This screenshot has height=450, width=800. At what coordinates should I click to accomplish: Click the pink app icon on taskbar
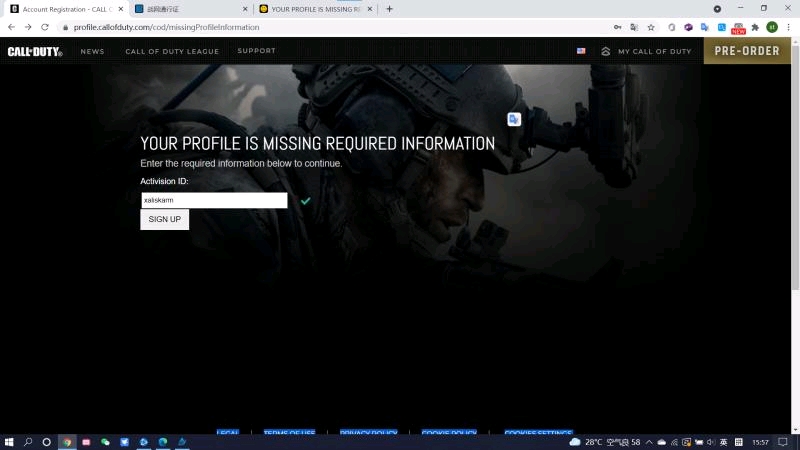pyautogui.click(x=86, y=442)
